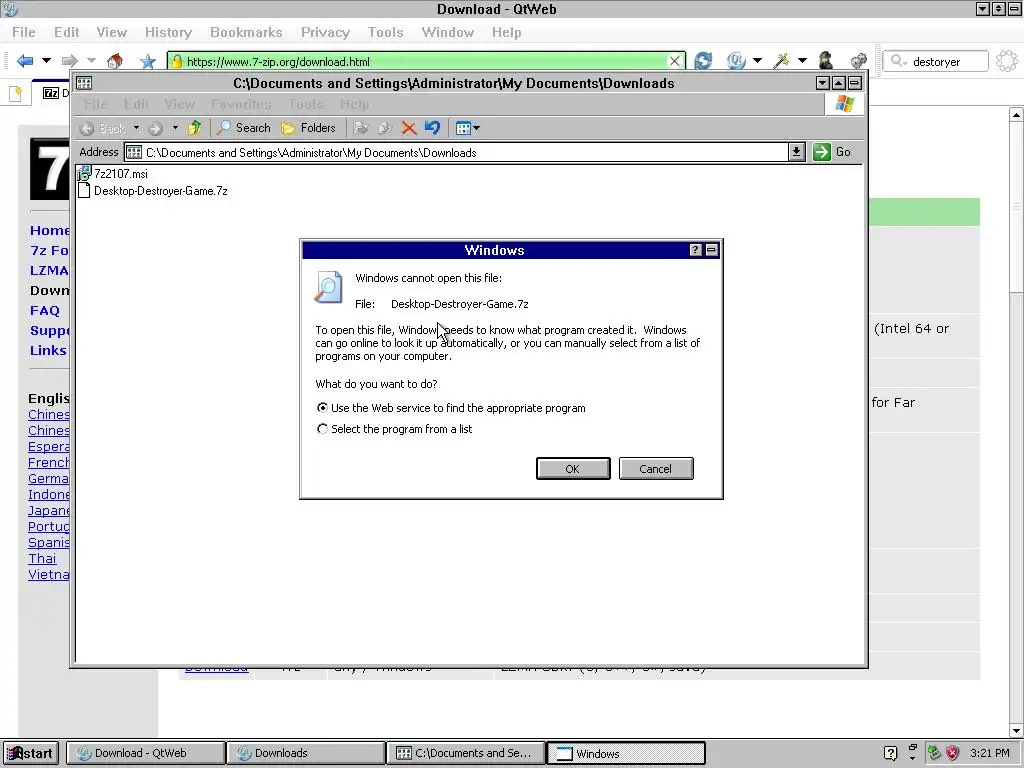Screen dimensions: 1024x768
Task: Open the QtWeb Privacy menu
Action: point(325,32)
